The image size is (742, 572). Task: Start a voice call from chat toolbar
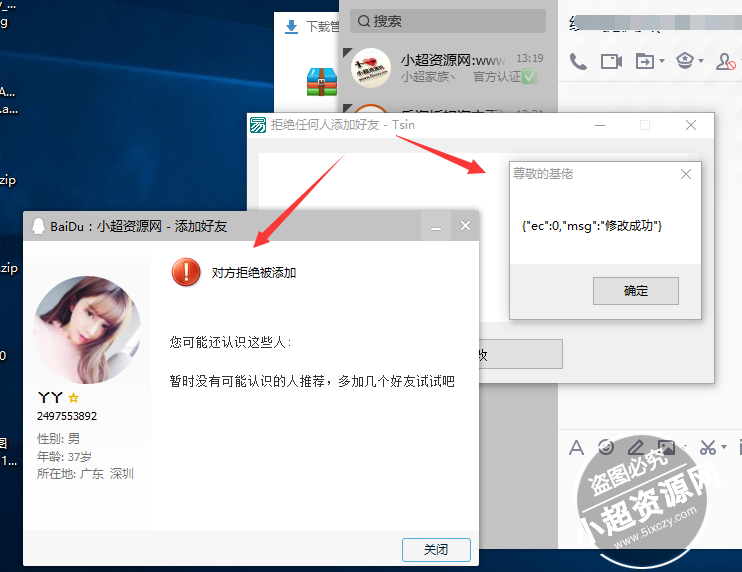click(x=578, y=62)
